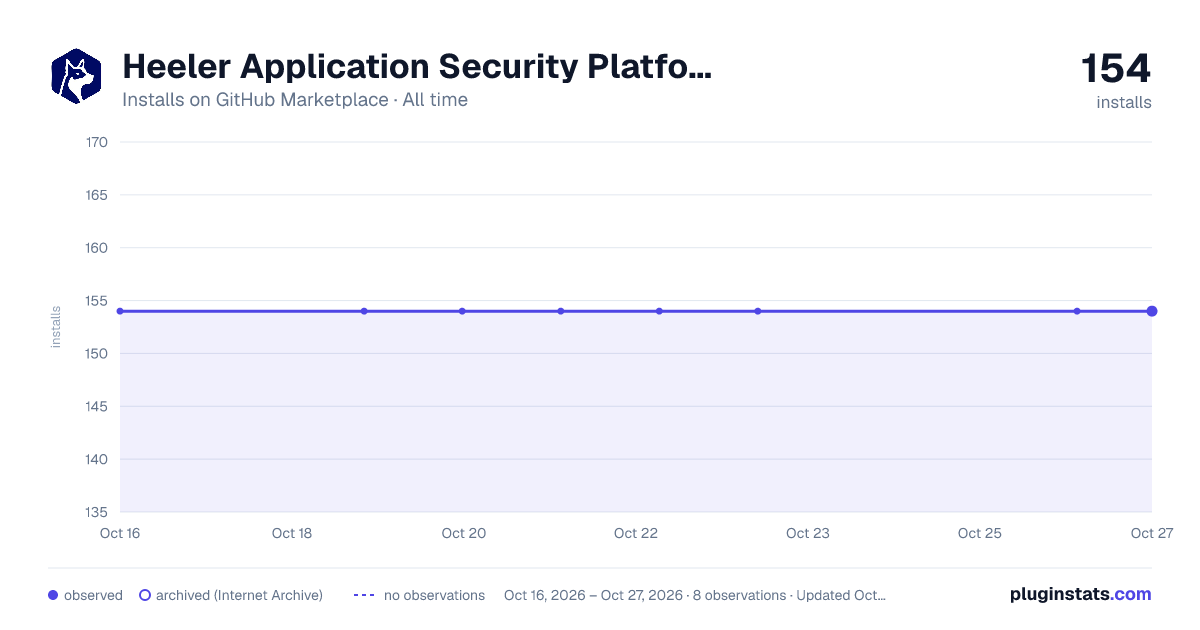This screenshot has width=1200, height=630.
Task: Click the 'Oct 16, 2026 – Oct 27, 2026' range text
Action: pos(591,595)
